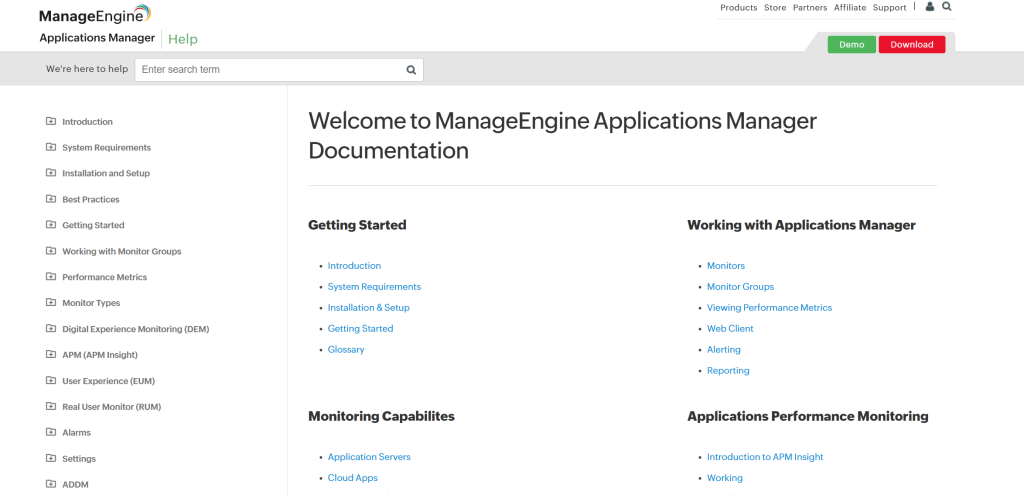Click the Applications Manager title
Viewport: 1024px width, 495px height.
click(97, 38)
